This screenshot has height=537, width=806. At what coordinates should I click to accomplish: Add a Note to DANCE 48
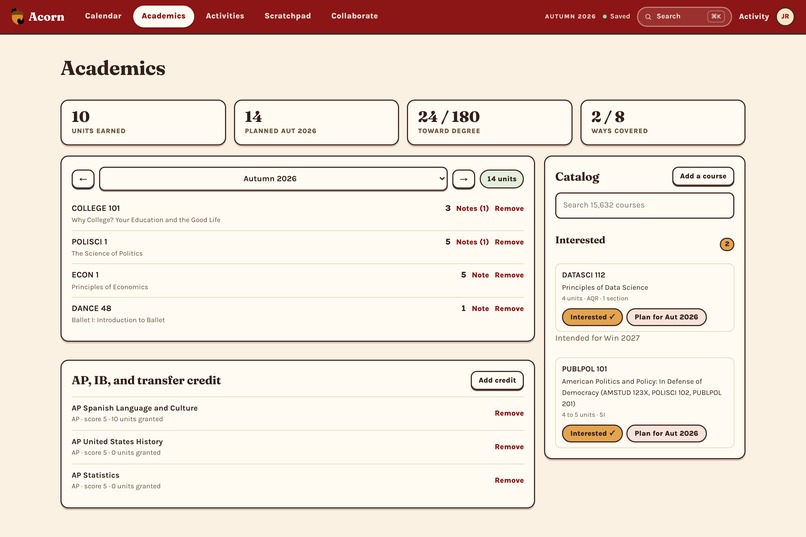click(480, 308)
